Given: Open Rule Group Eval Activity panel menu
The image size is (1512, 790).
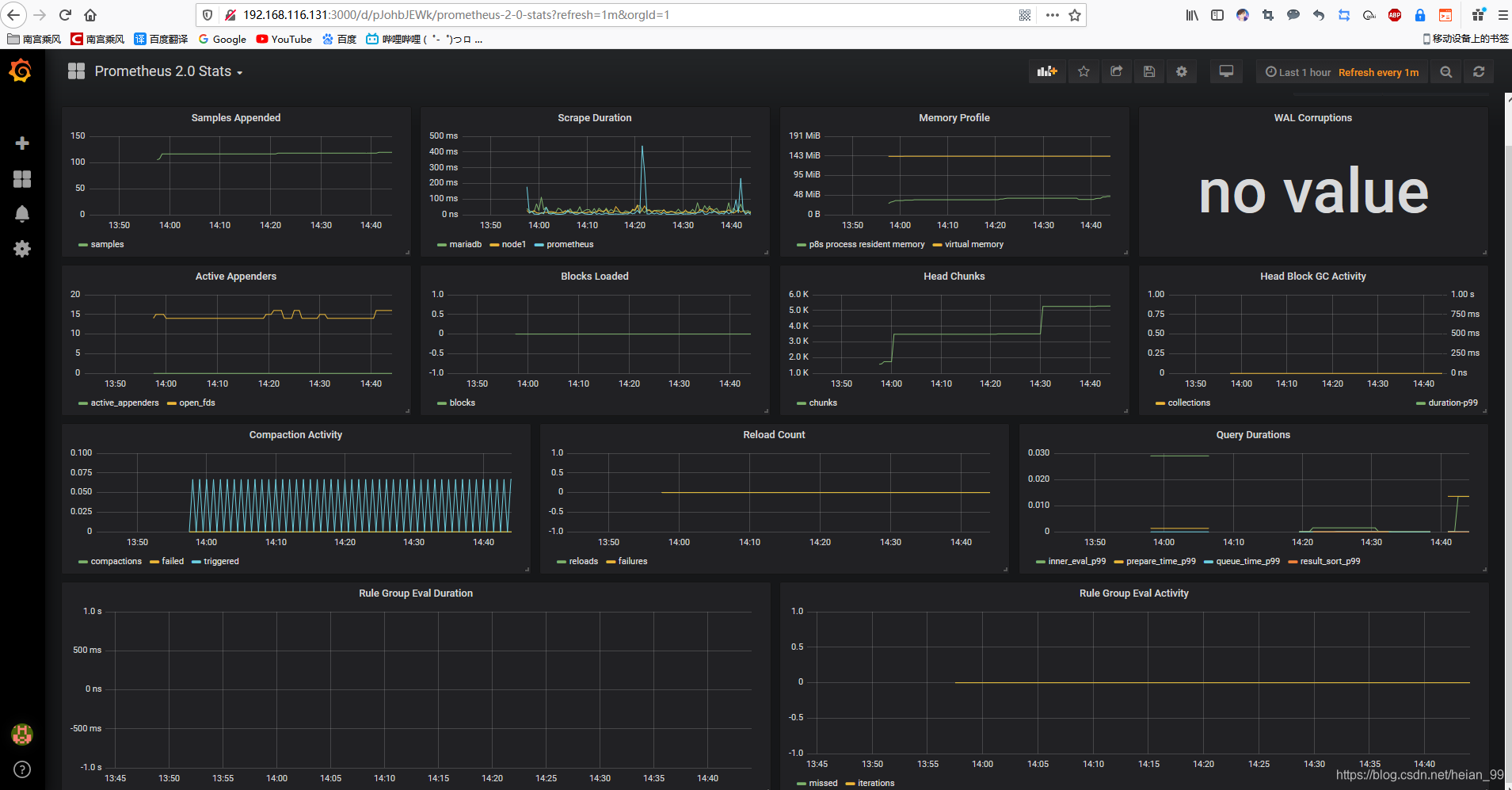Looking at the screenshot, I should coord(1134,593).
